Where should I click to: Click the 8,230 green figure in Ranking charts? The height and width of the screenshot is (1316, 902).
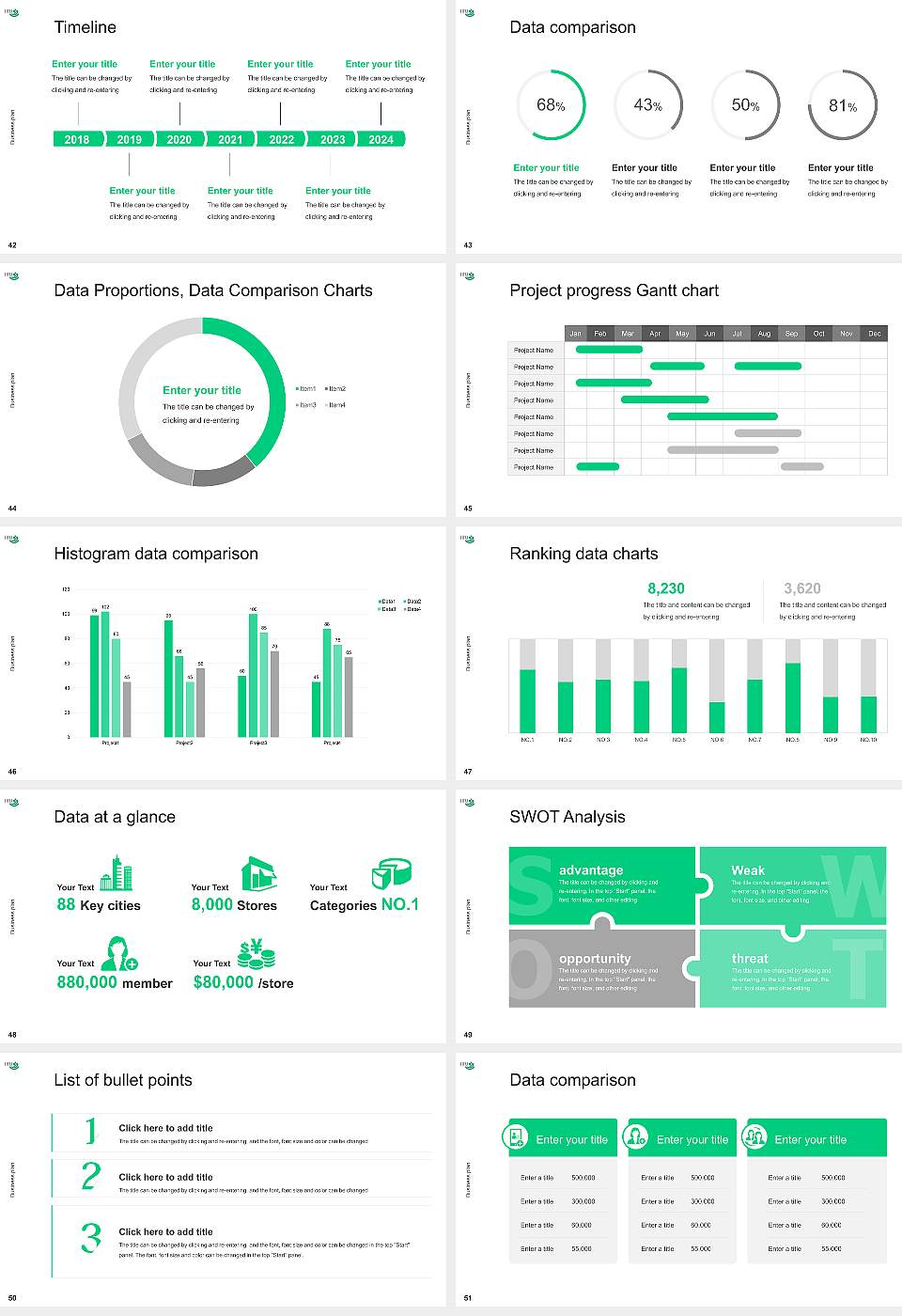[x=666, y=588]
